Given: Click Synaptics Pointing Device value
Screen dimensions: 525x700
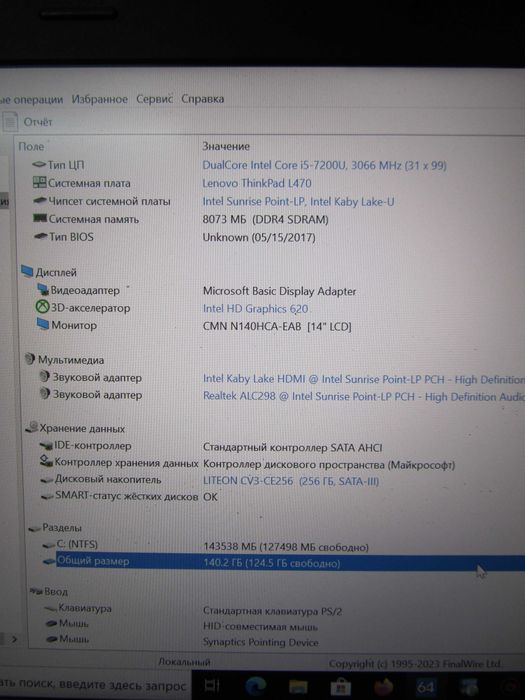Looking at the screenshot, I should 261,642.
